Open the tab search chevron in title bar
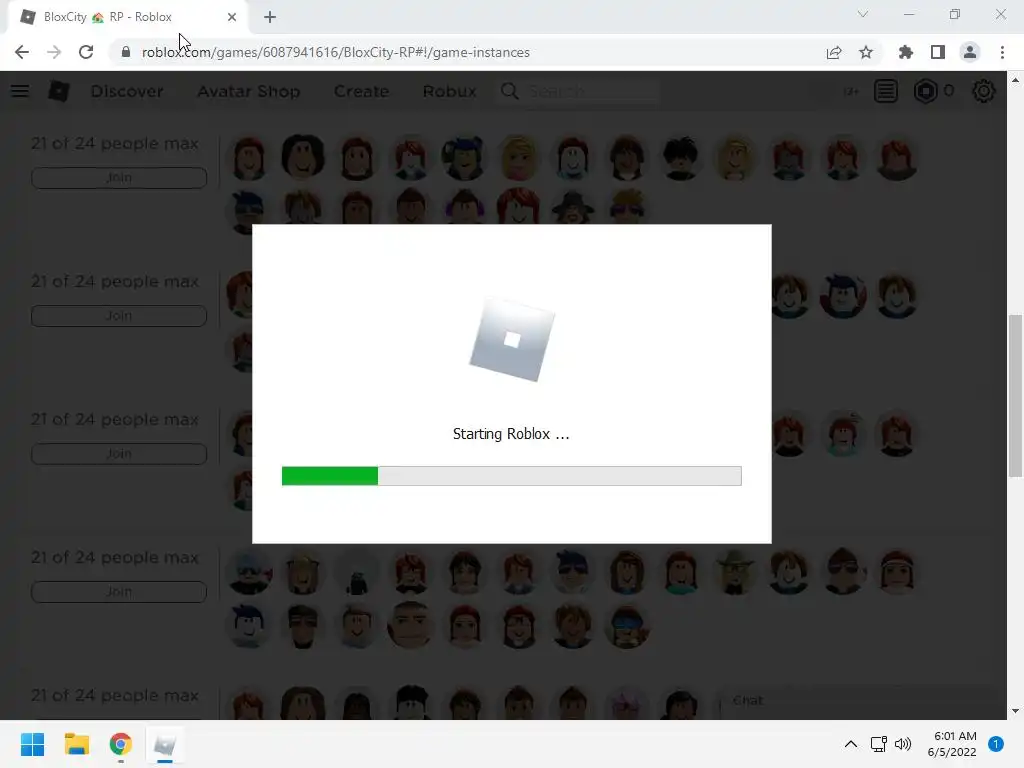Screen dimensions: 1024x768 [x=863, y=14]
